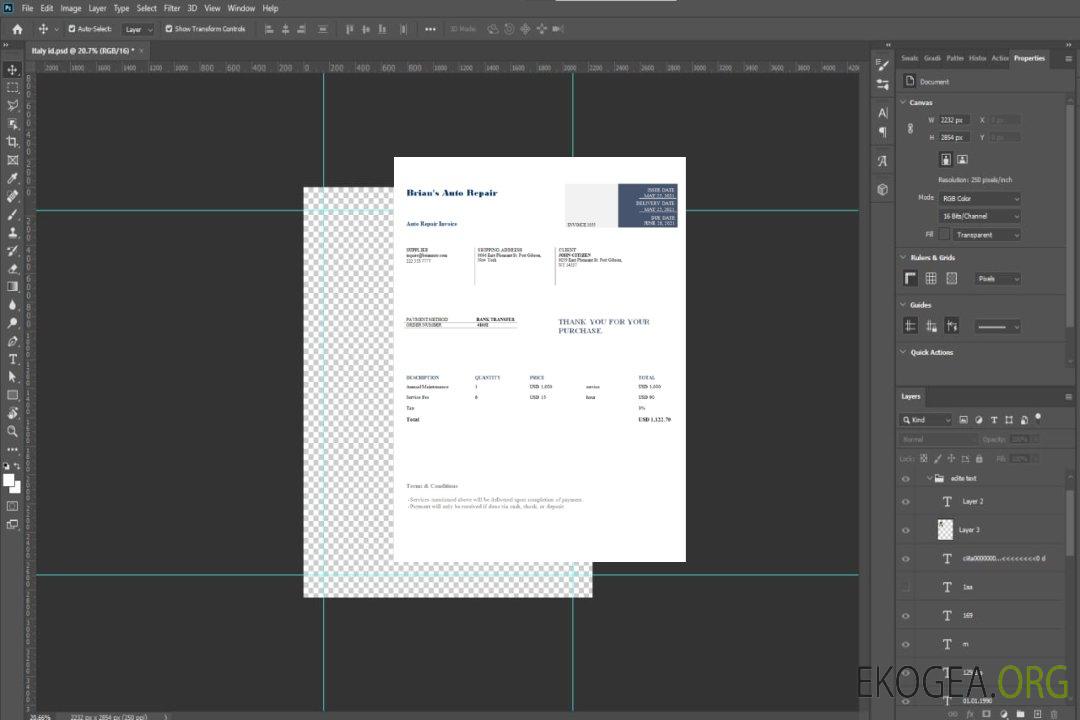
Task: Hide the 'edite text' group
Action: click(x=906, y=479)
